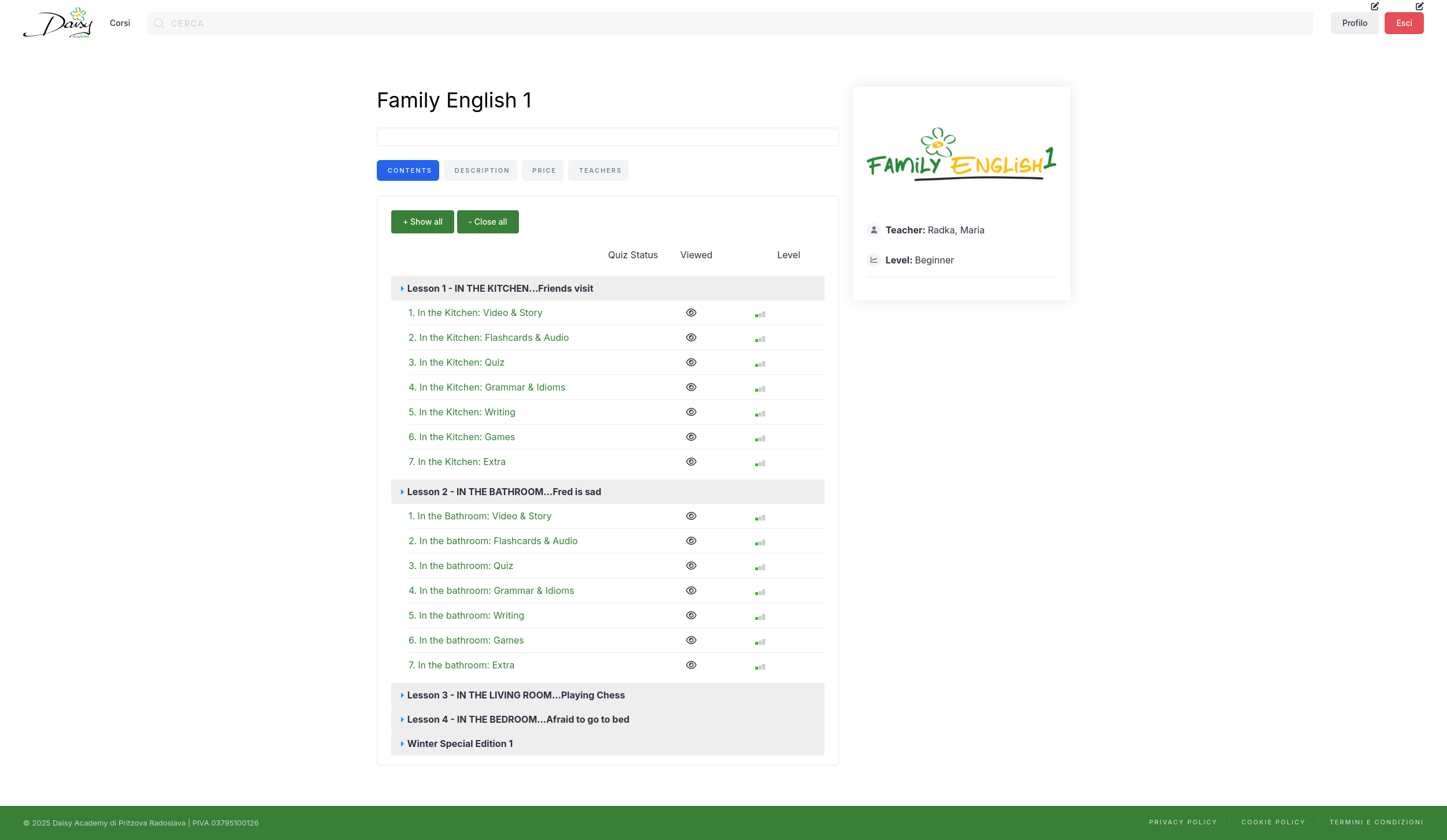This screenshot has width=1447, height=840.
Task: Click the Daisy Academy logo
Action: [x=58, y=23]
